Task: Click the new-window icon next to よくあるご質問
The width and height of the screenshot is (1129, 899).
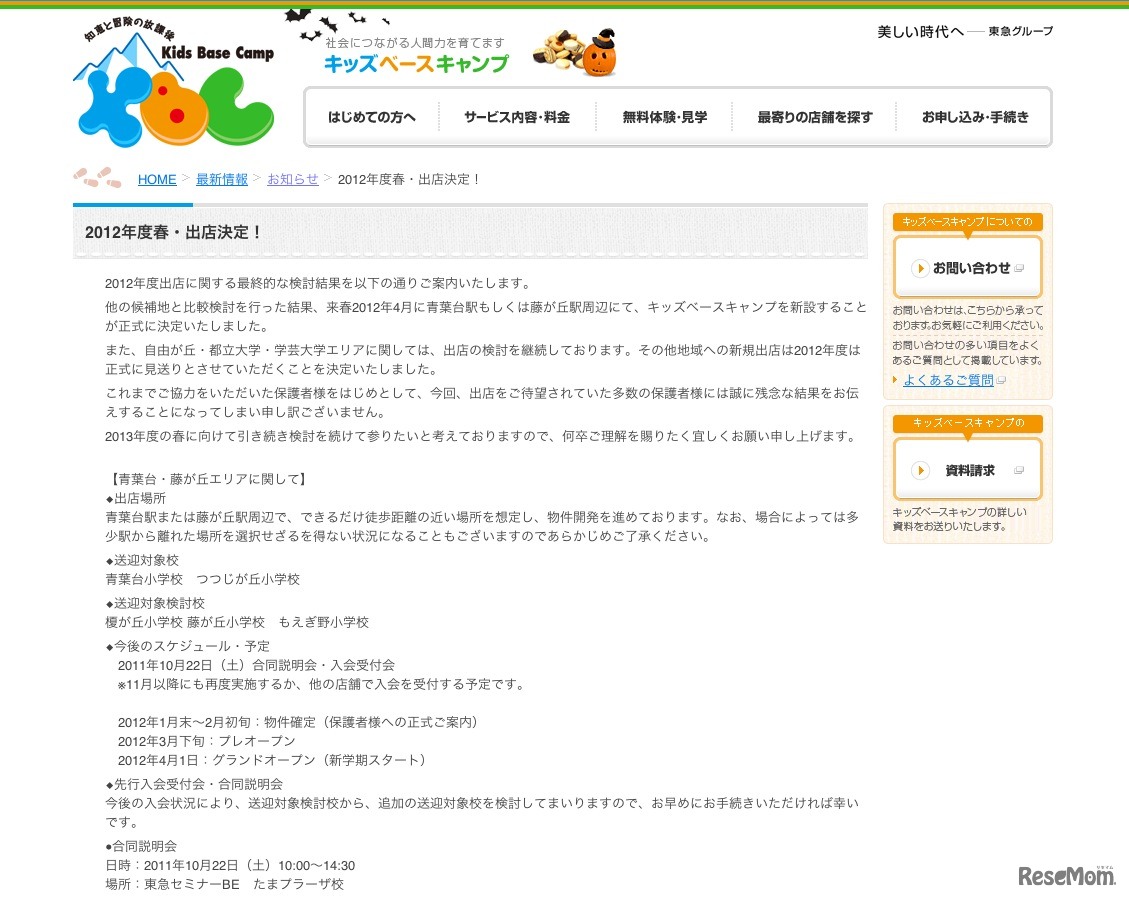Action: coord(1000,379)
